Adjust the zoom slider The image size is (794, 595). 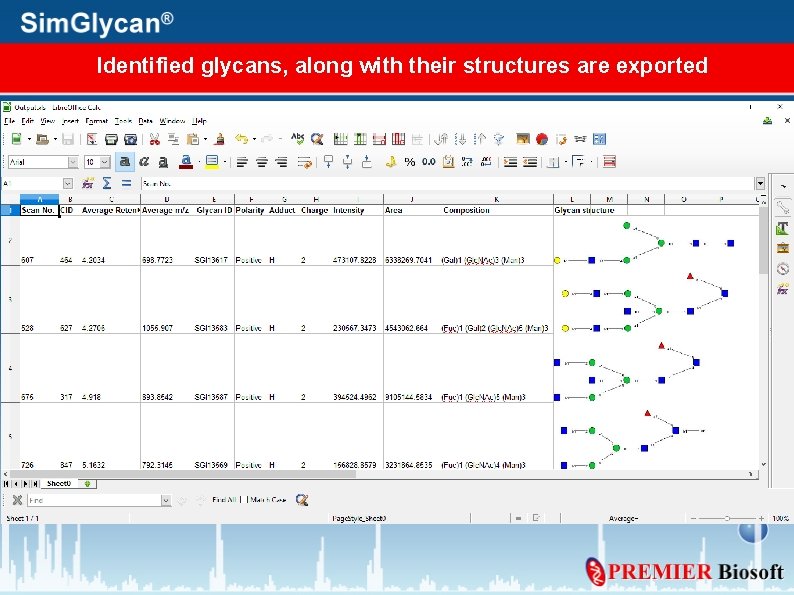coord(727,518)
